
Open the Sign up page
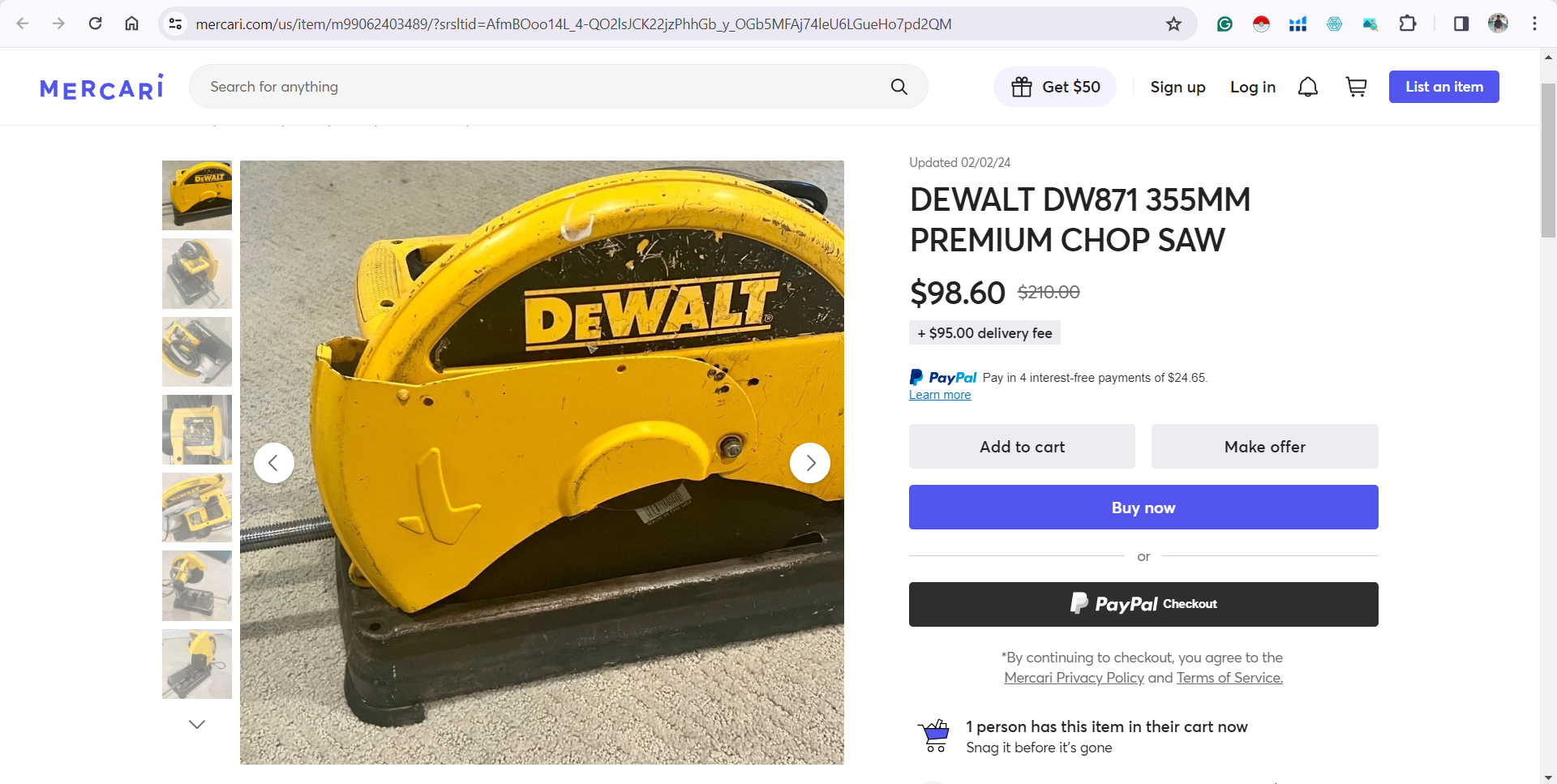point(1177,87)
